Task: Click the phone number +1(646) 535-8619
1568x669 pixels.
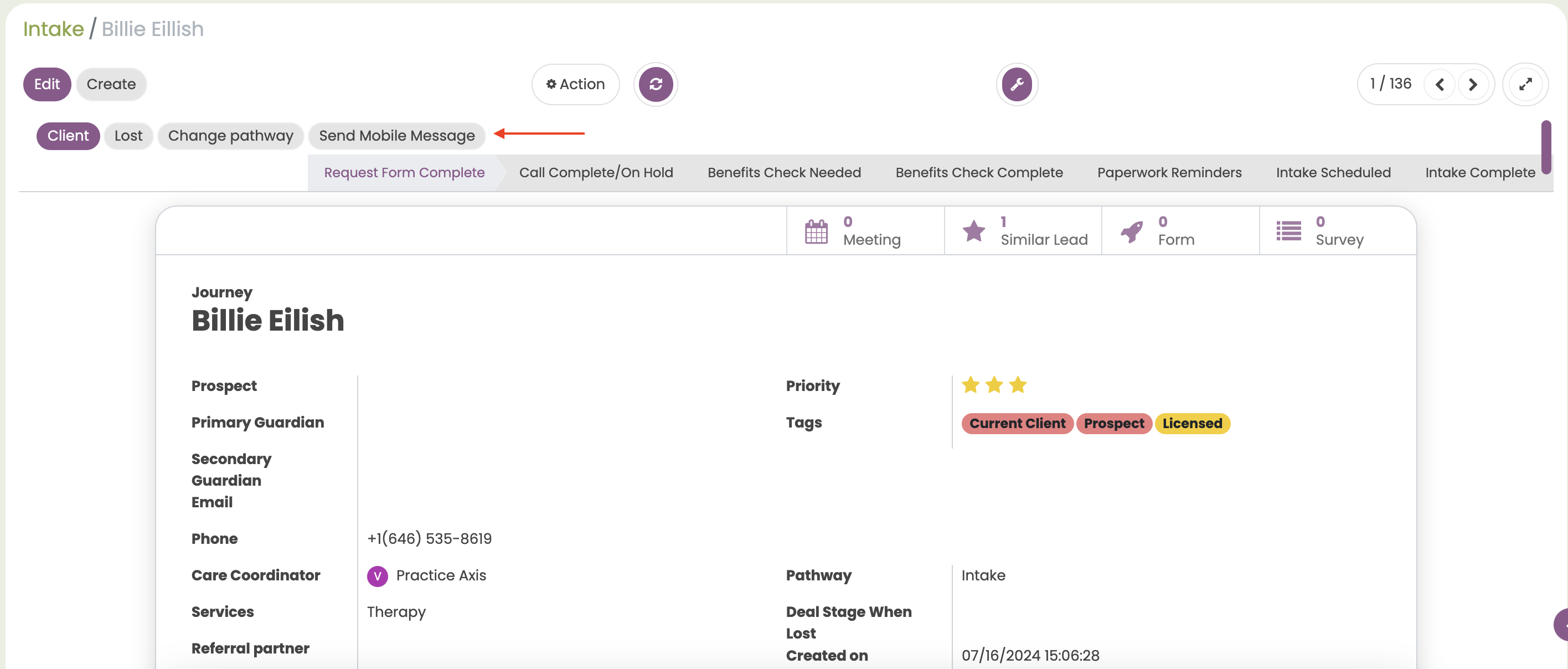Action: click(429, 539)
